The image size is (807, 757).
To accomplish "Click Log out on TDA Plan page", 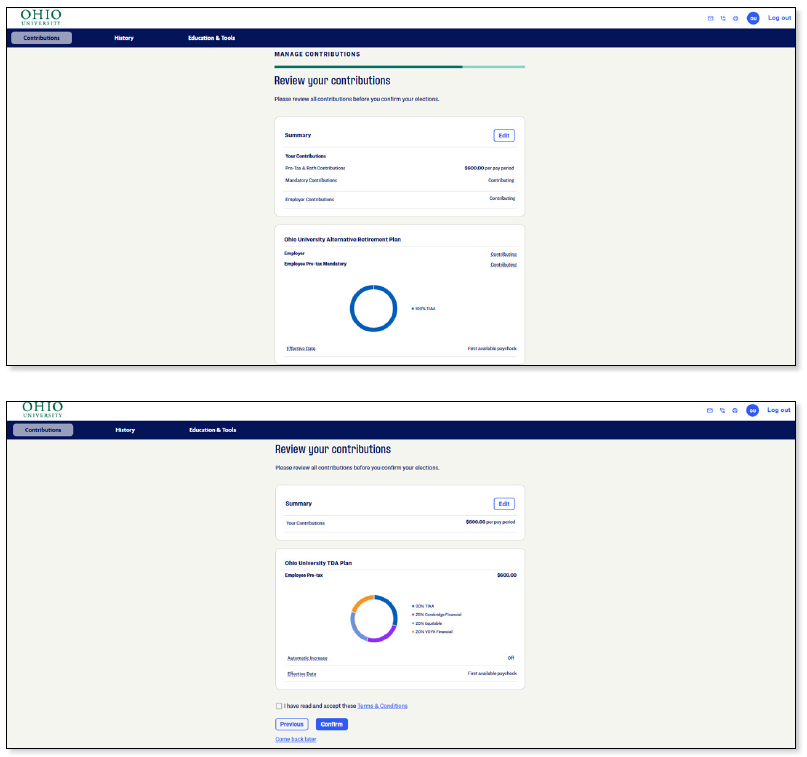I will (779, 410).
